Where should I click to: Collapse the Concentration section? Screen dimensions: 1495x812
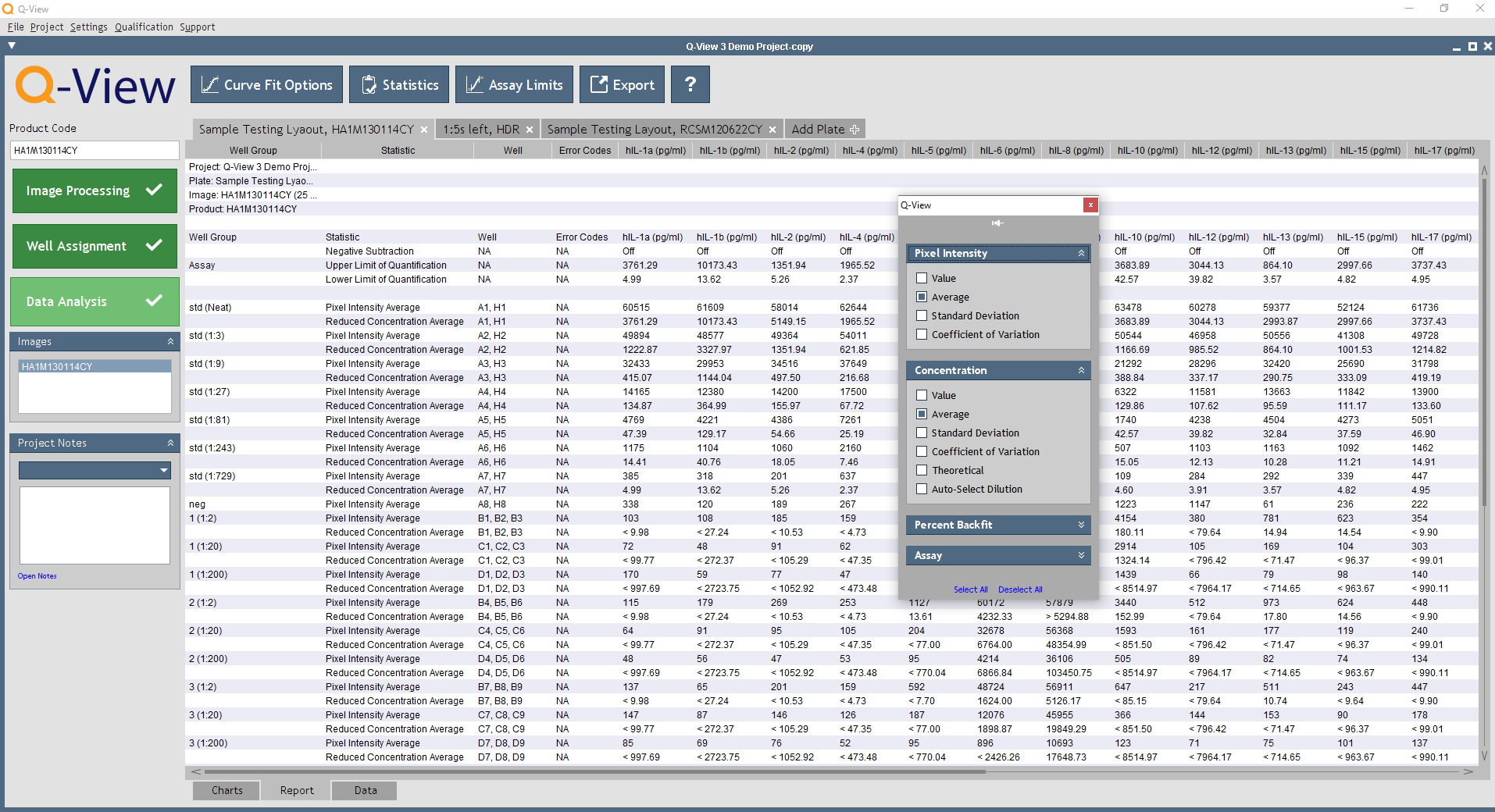coord(1081,370)
